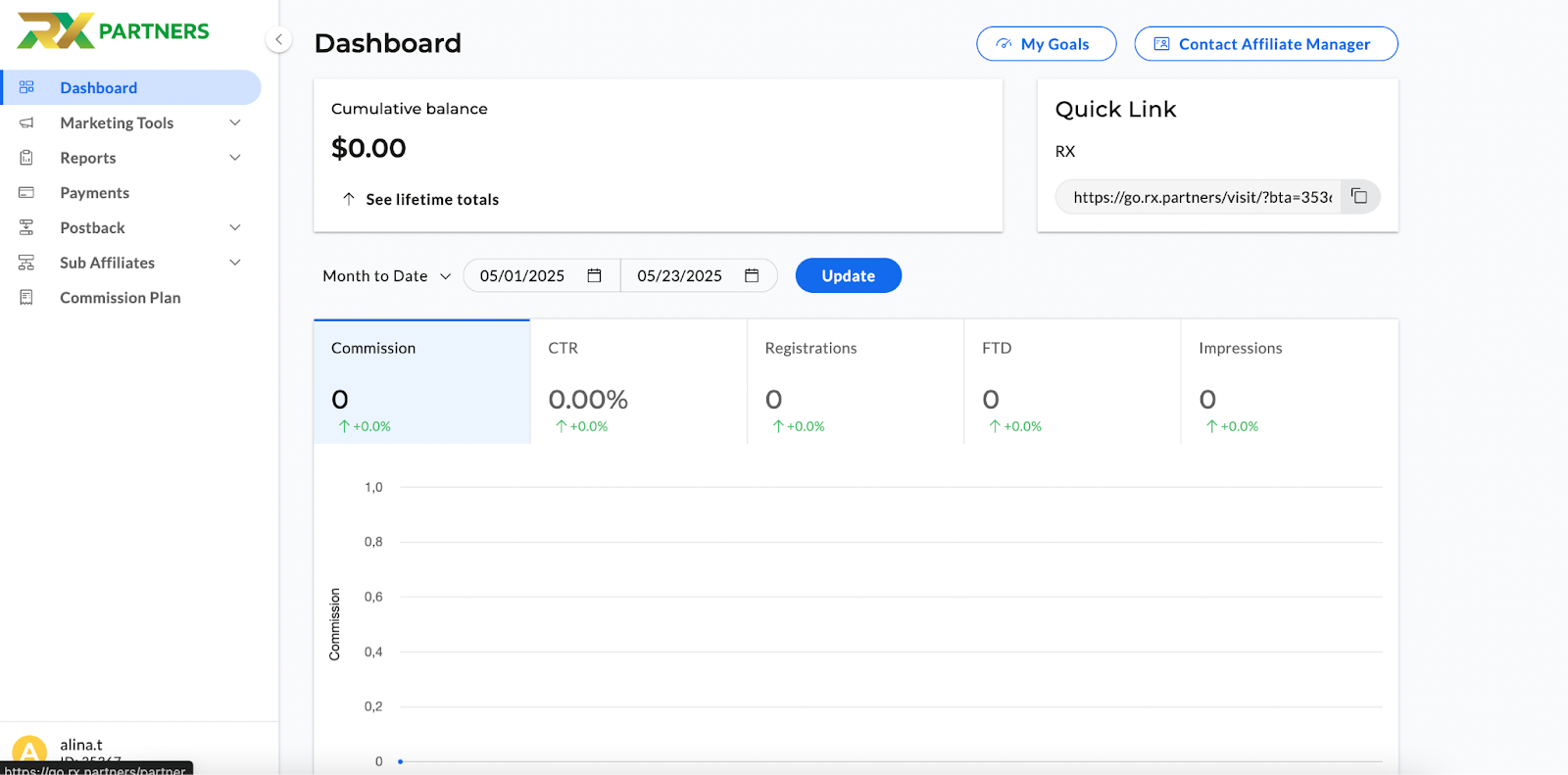The width and height of the screenshot is (1568, 775).
Task: Copy the RX quick link
Action: (x=1359, y=197)
